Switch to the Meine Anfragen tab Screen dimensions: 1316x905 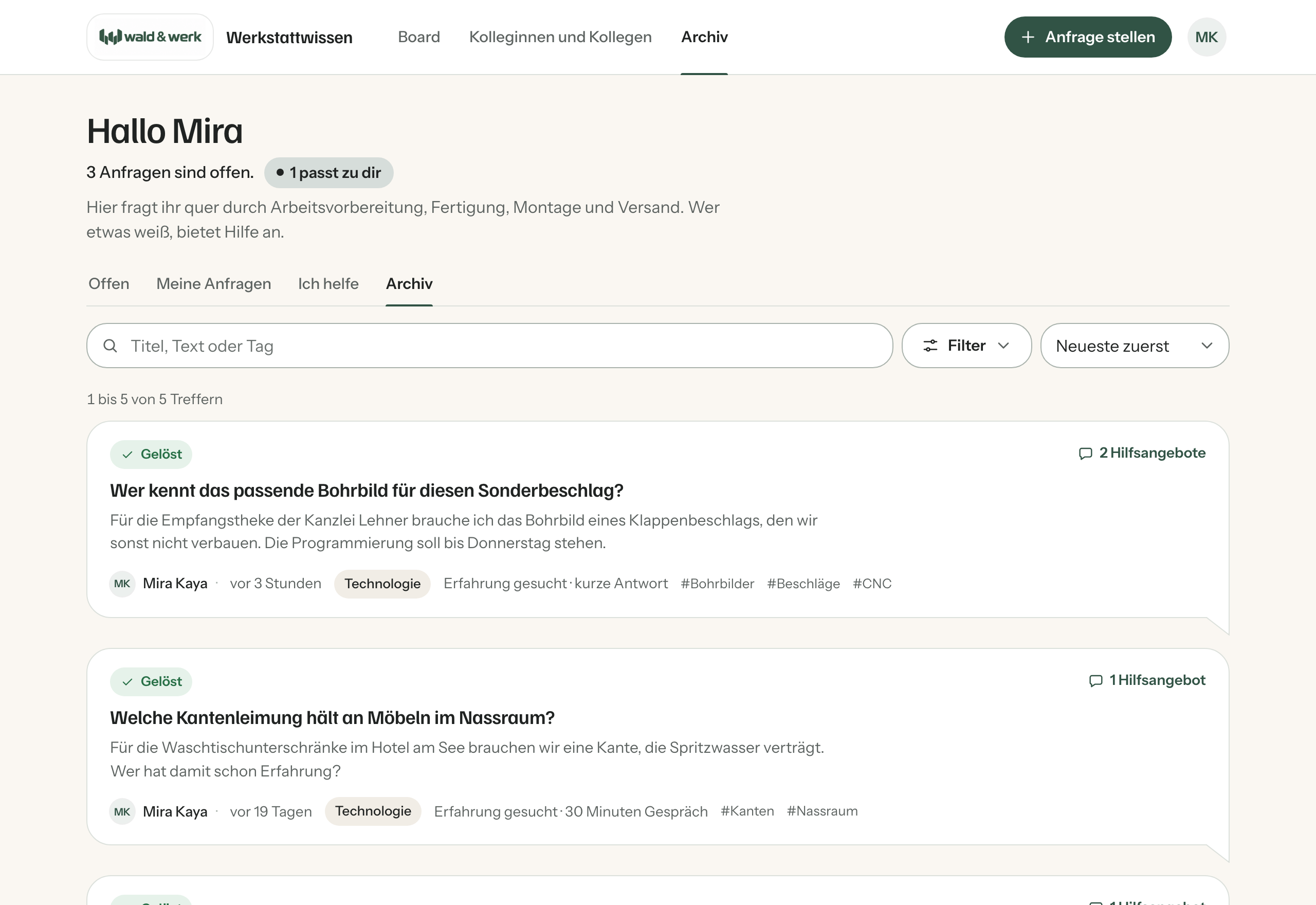point(214,283)
